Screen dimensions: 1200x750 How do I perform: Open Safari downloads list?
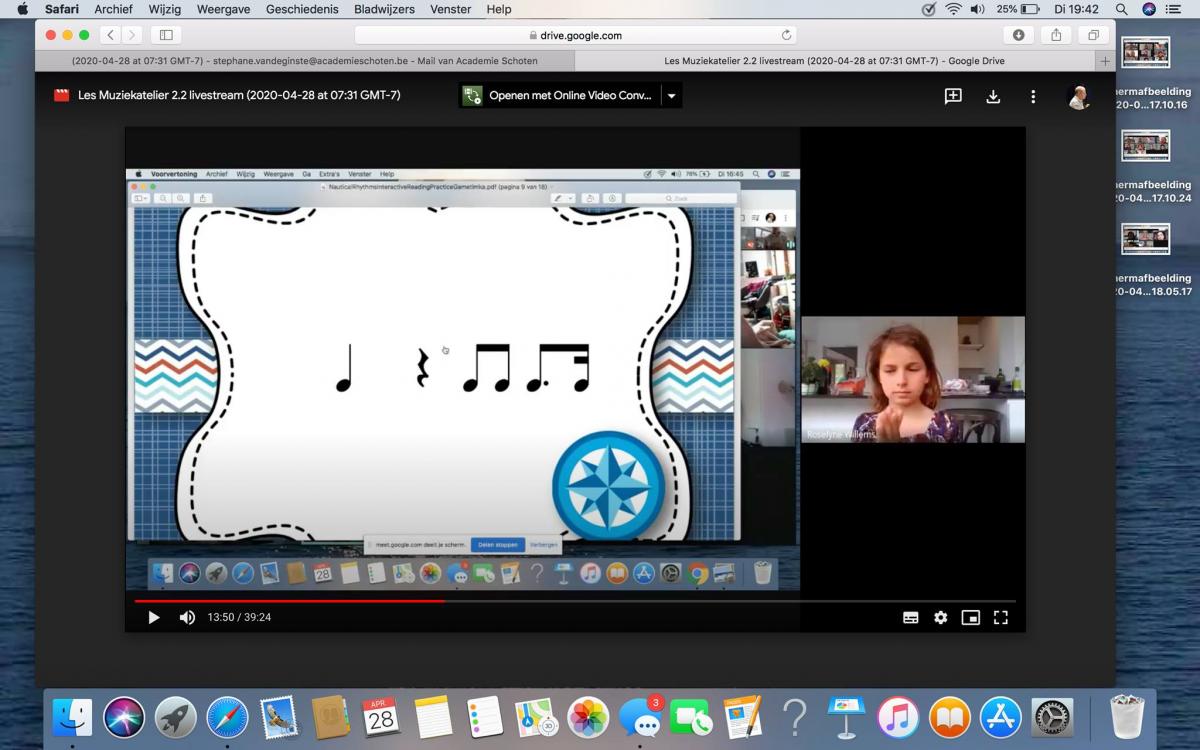click(x=1018, y=35)
